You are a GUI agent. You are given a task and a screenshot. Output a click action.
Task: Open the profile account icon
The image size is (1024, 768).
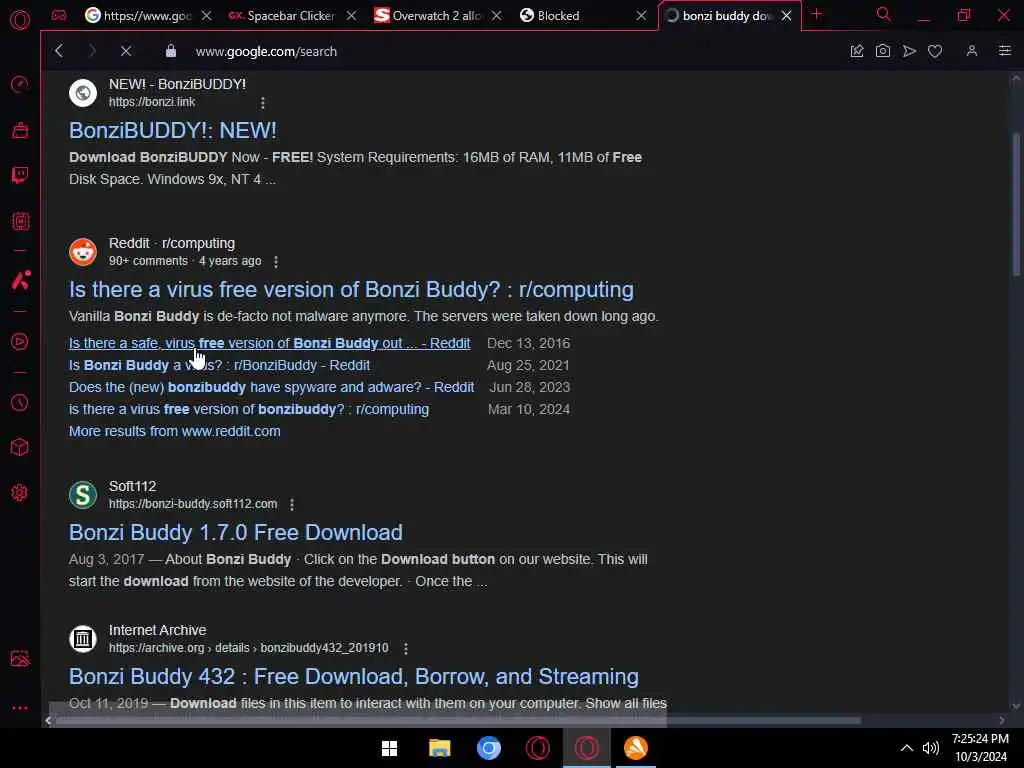(x=972, y=51)
